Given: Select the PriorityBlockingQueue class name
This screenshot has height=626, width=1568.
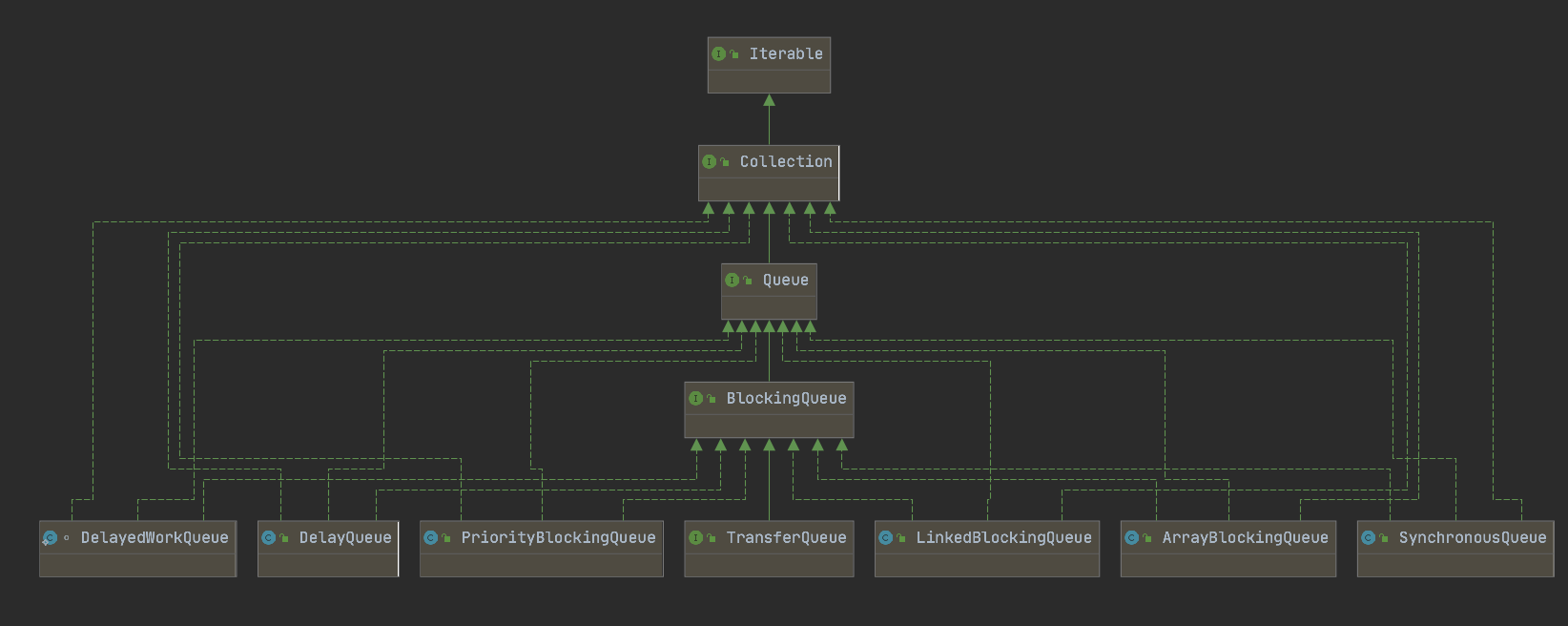Looking at the screenshot, I should [558, 538].
